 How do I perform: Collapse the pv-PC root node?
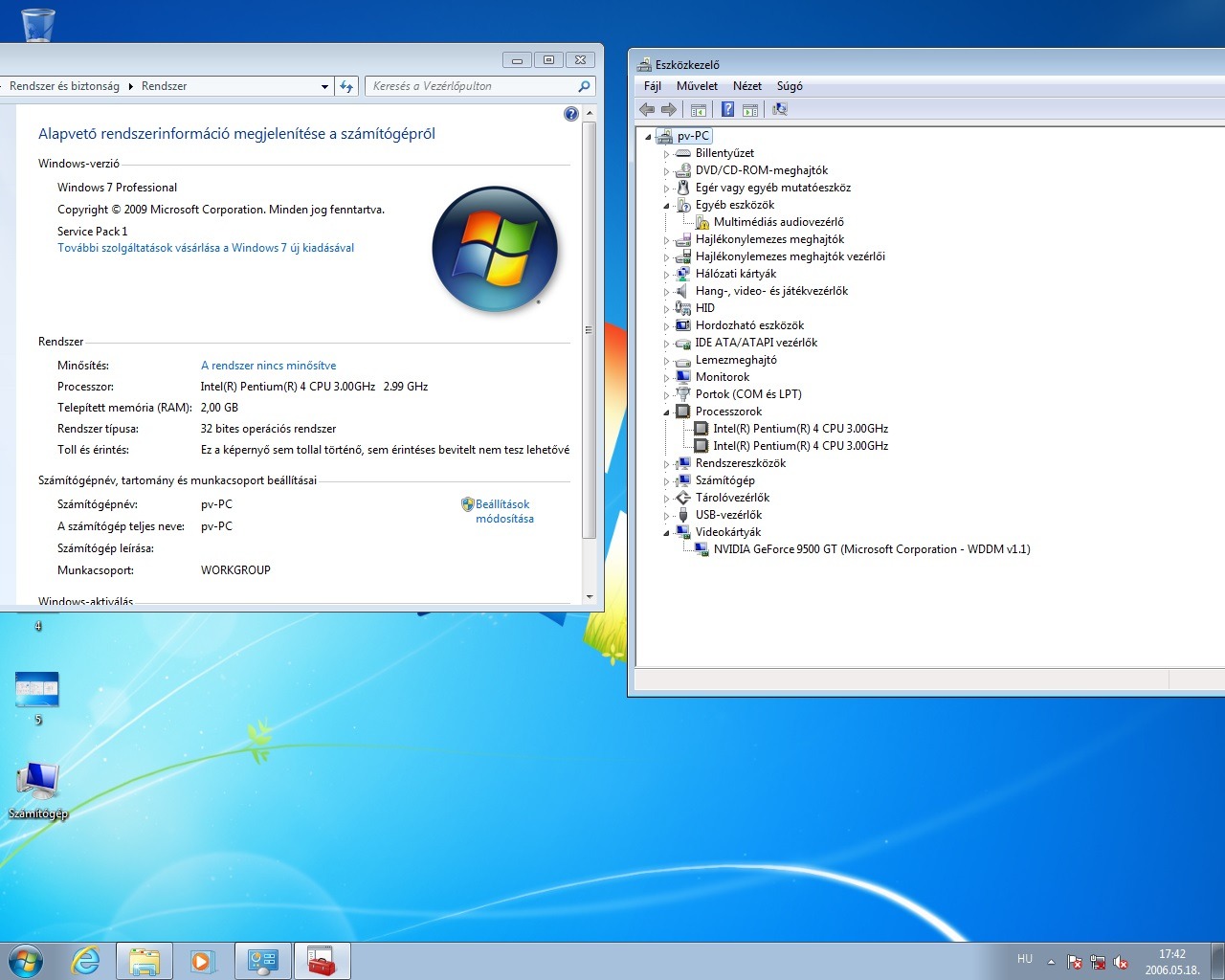pos(649,137)
